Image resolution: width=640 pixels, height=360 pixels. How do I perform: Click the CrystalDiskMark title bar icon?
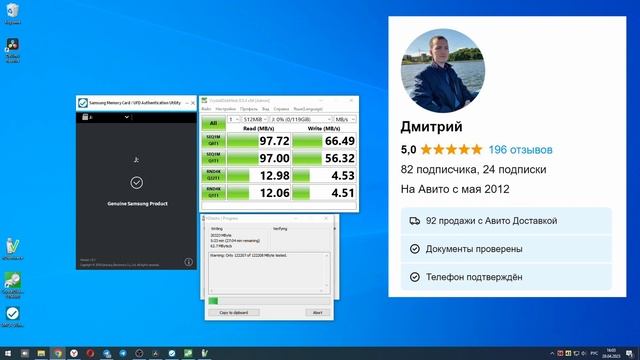point(204,100)
